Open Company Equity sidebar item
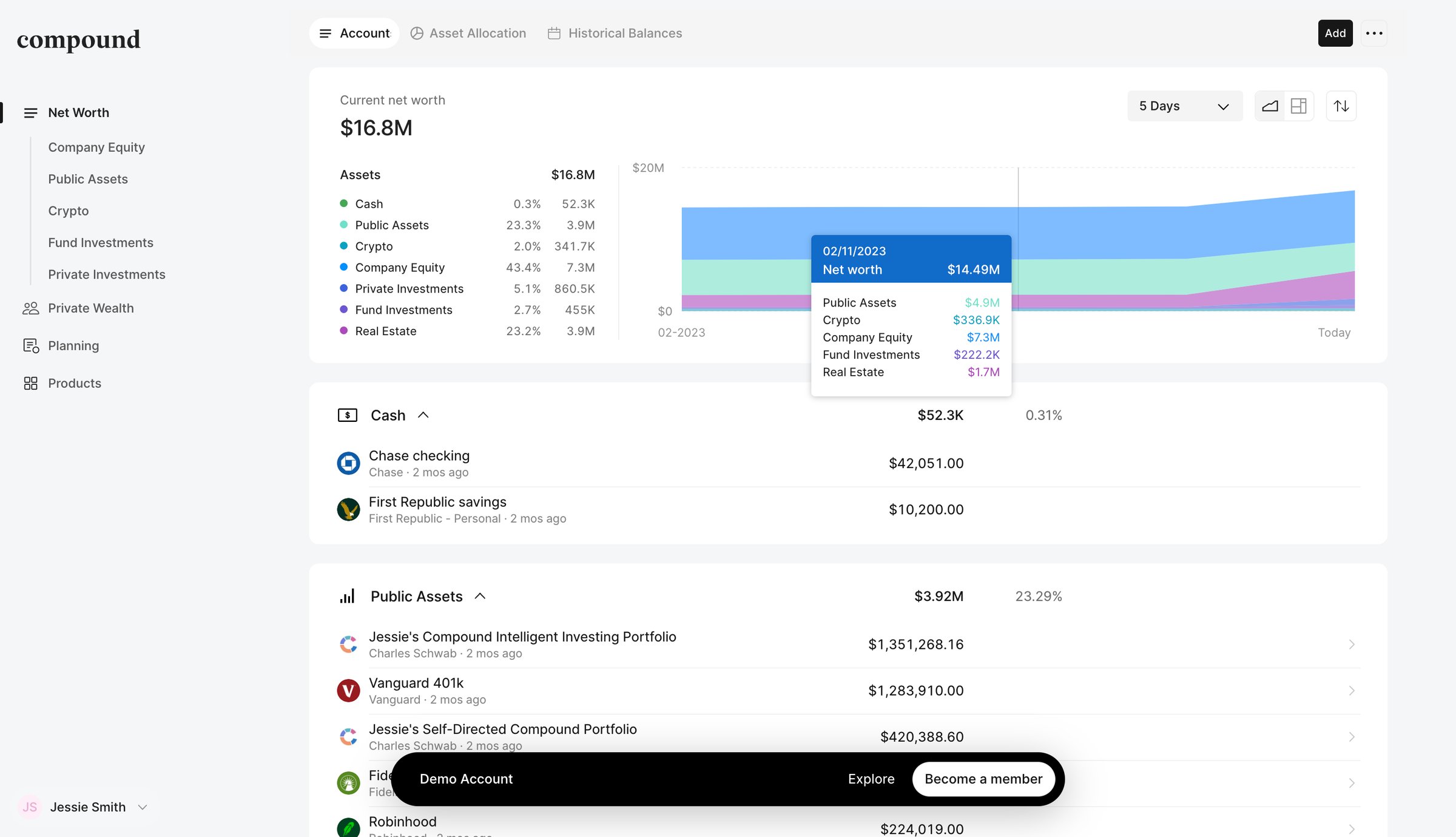The image size is (1456, 837). point(96,147)
